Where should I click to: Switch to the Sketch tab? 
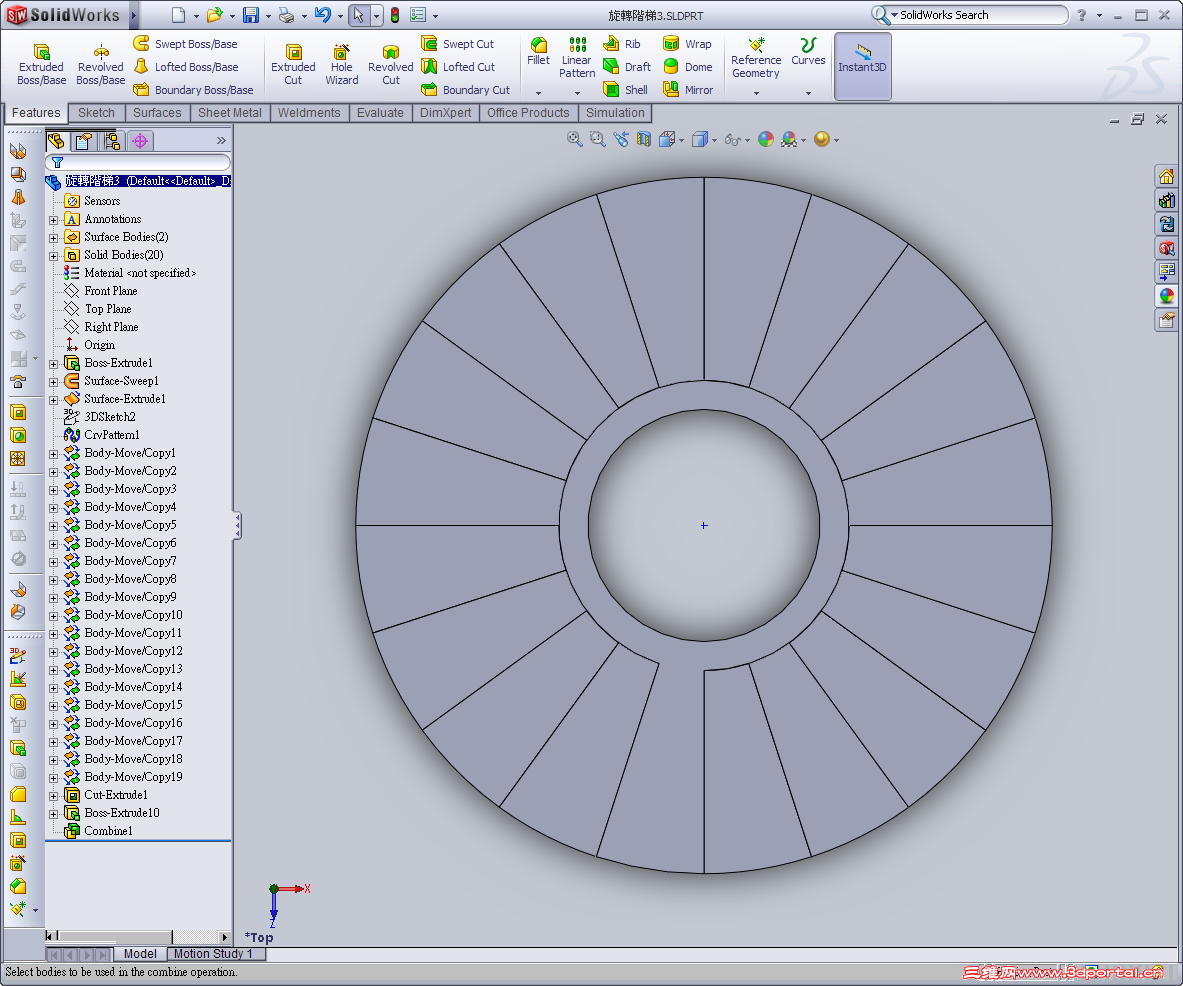[x=96, y=113]
